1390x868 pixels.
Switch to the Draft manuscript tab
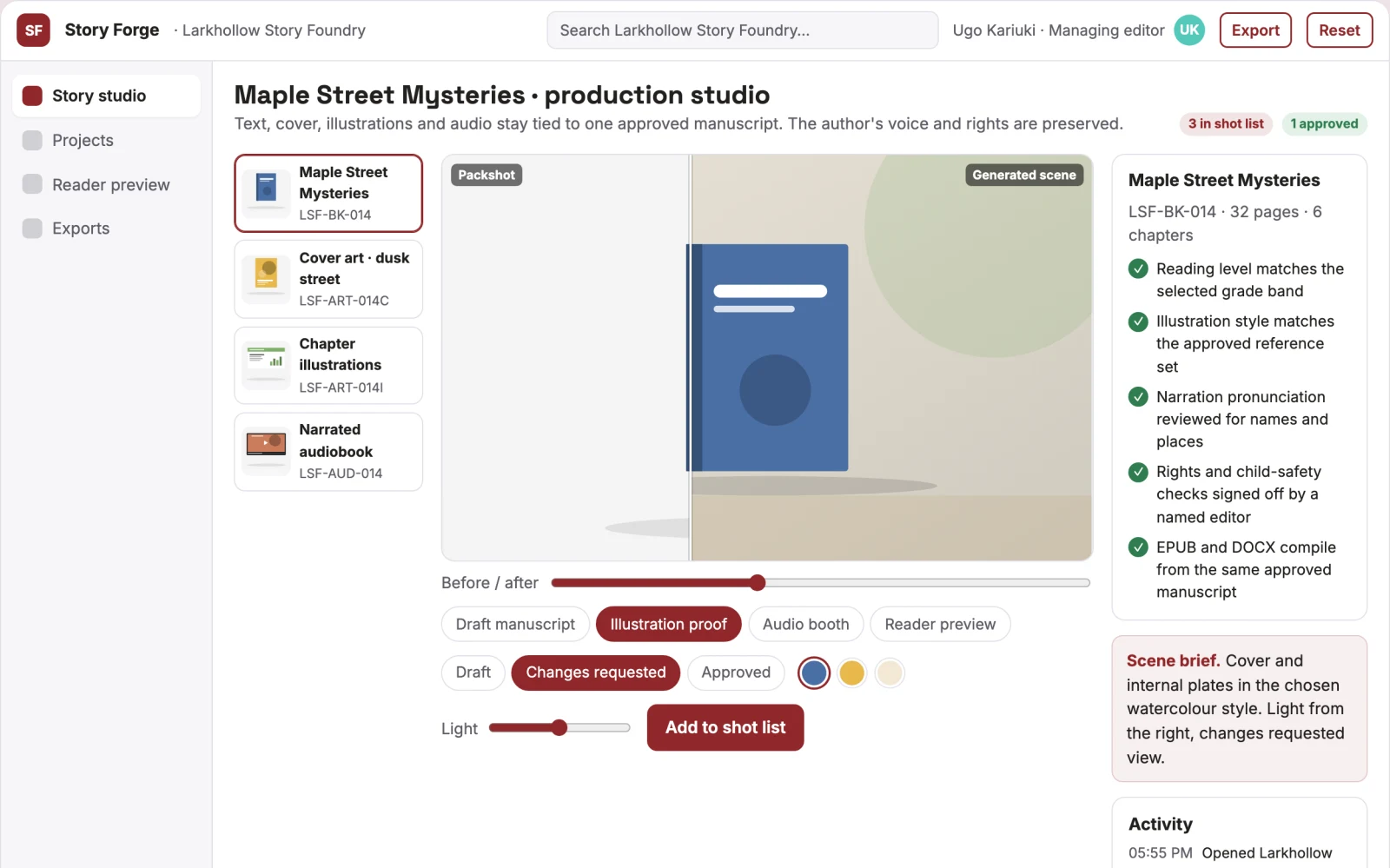[515, 624]
